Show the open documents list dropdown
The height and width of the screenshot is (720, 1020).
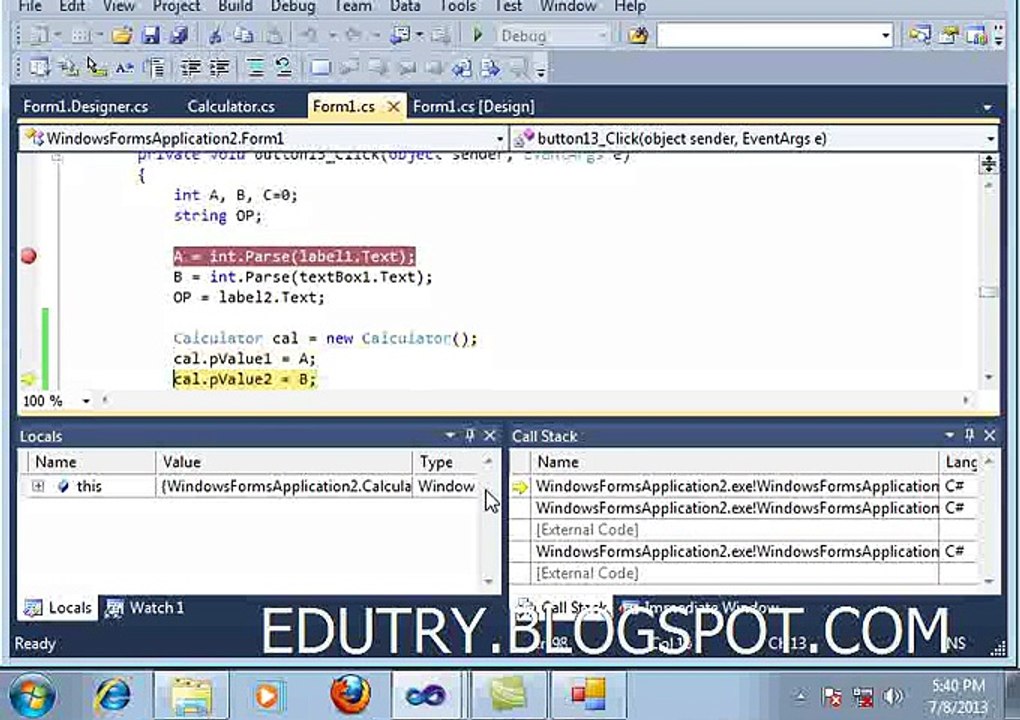pyautogui.click(x=987, y=107)
